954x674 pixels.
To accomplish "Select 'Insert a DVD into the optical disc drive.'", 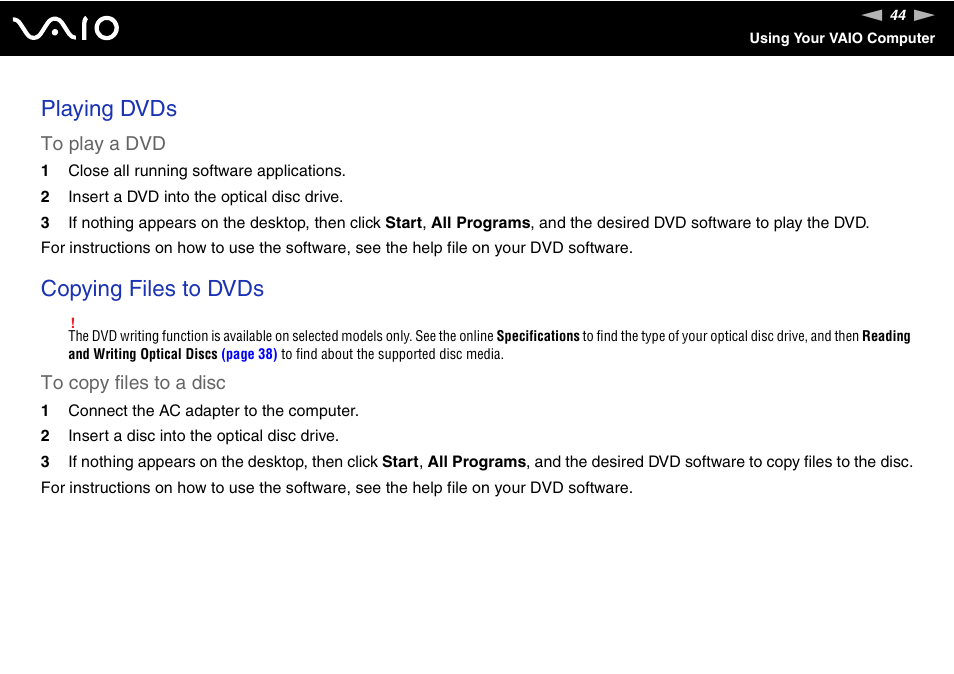I will 206,197.
